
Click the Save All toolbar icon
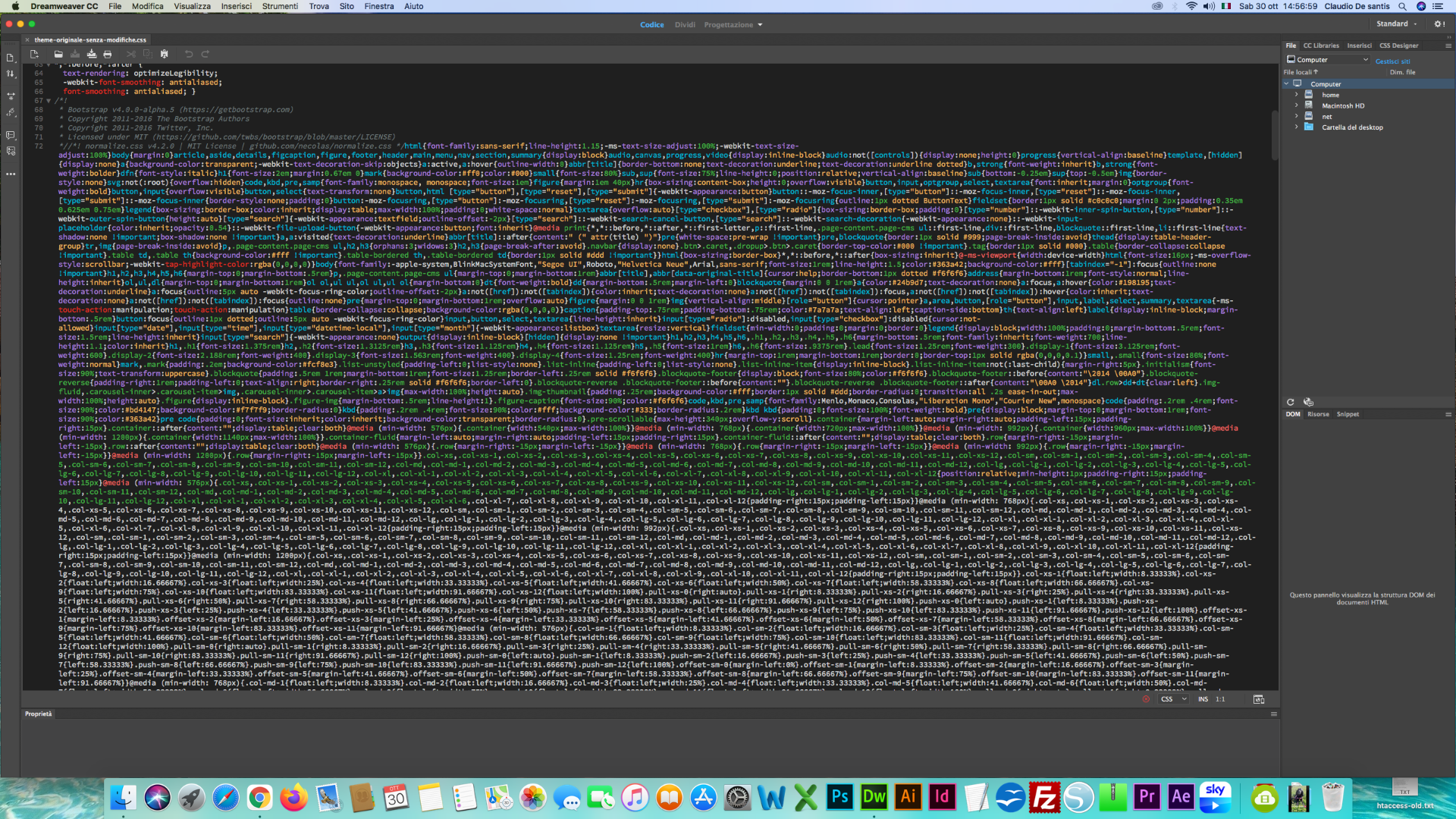coord(91,54)
